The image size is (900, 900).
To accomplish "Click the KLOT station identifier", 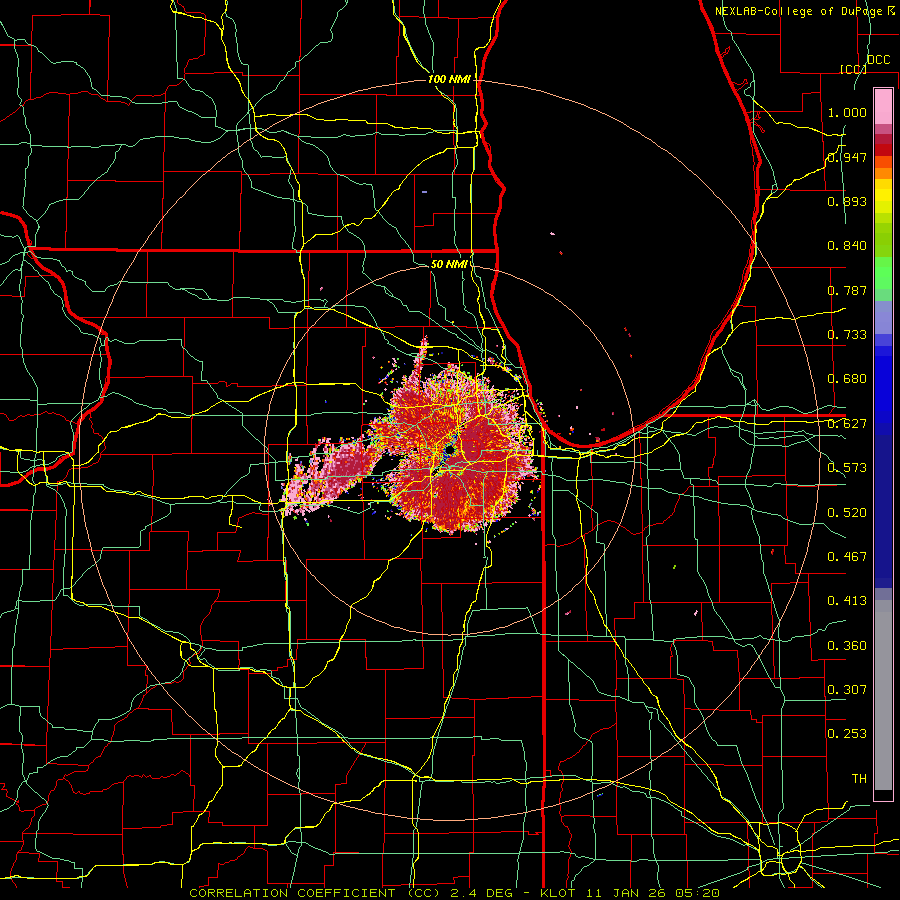I will click(x=558, y=893).
